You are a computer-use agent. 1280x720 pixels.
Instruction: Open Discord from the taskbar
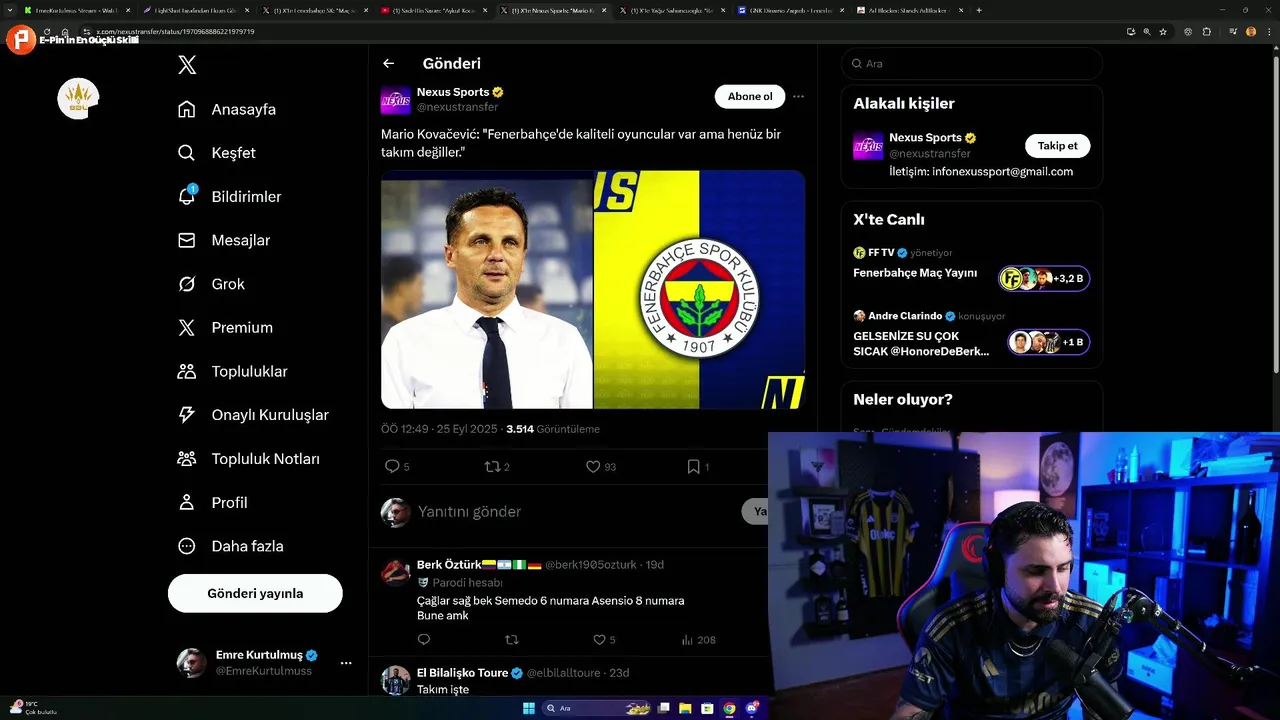tap(752, 708)
